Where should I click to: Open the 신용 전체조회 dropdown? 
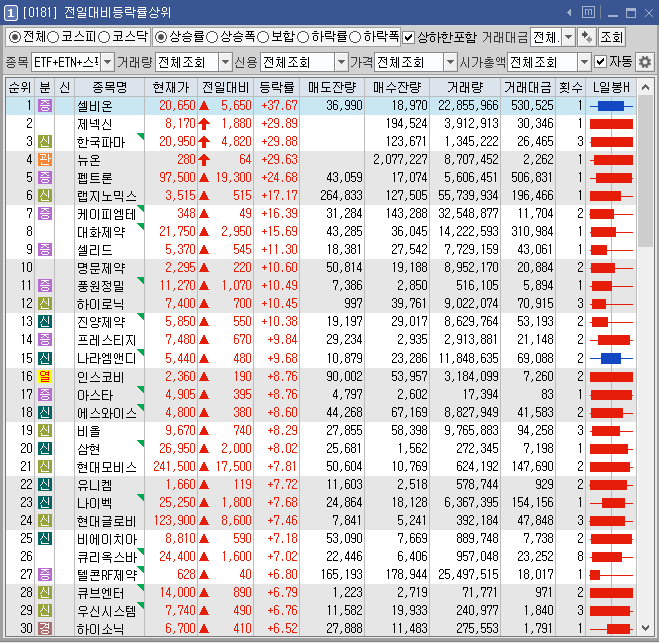(341, 62)
